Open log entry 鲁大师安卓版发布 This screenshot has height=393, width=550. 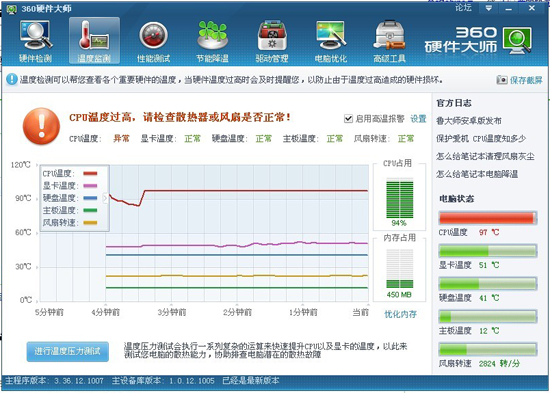469,121
